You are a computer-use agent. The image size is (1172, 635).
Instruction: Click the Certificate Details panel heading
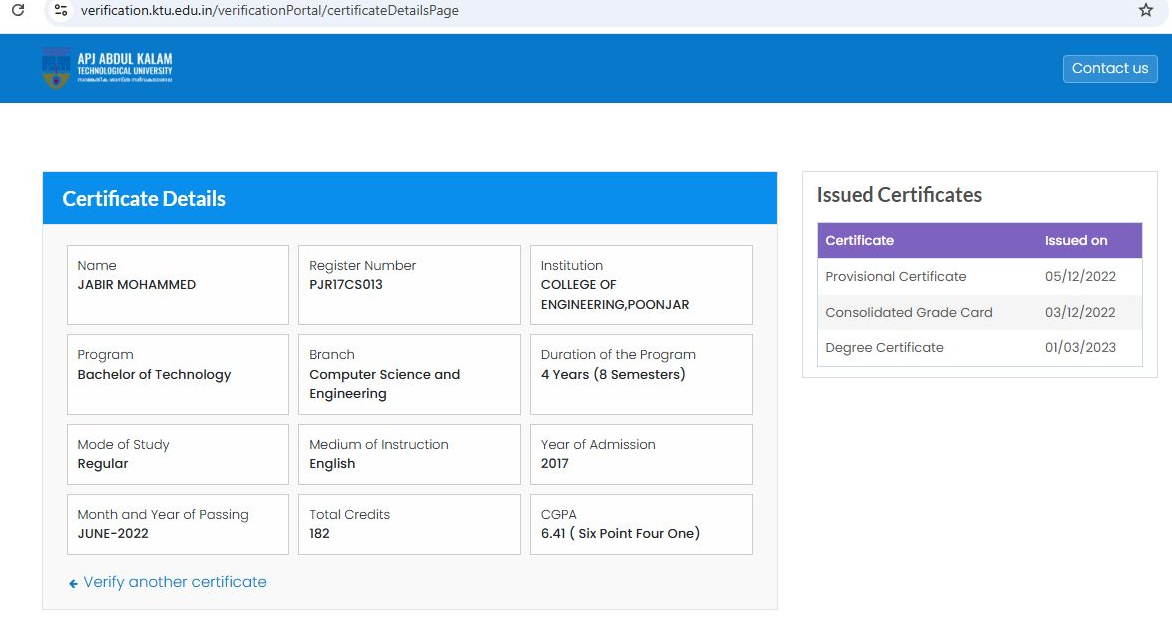click(x=144, y=199)
